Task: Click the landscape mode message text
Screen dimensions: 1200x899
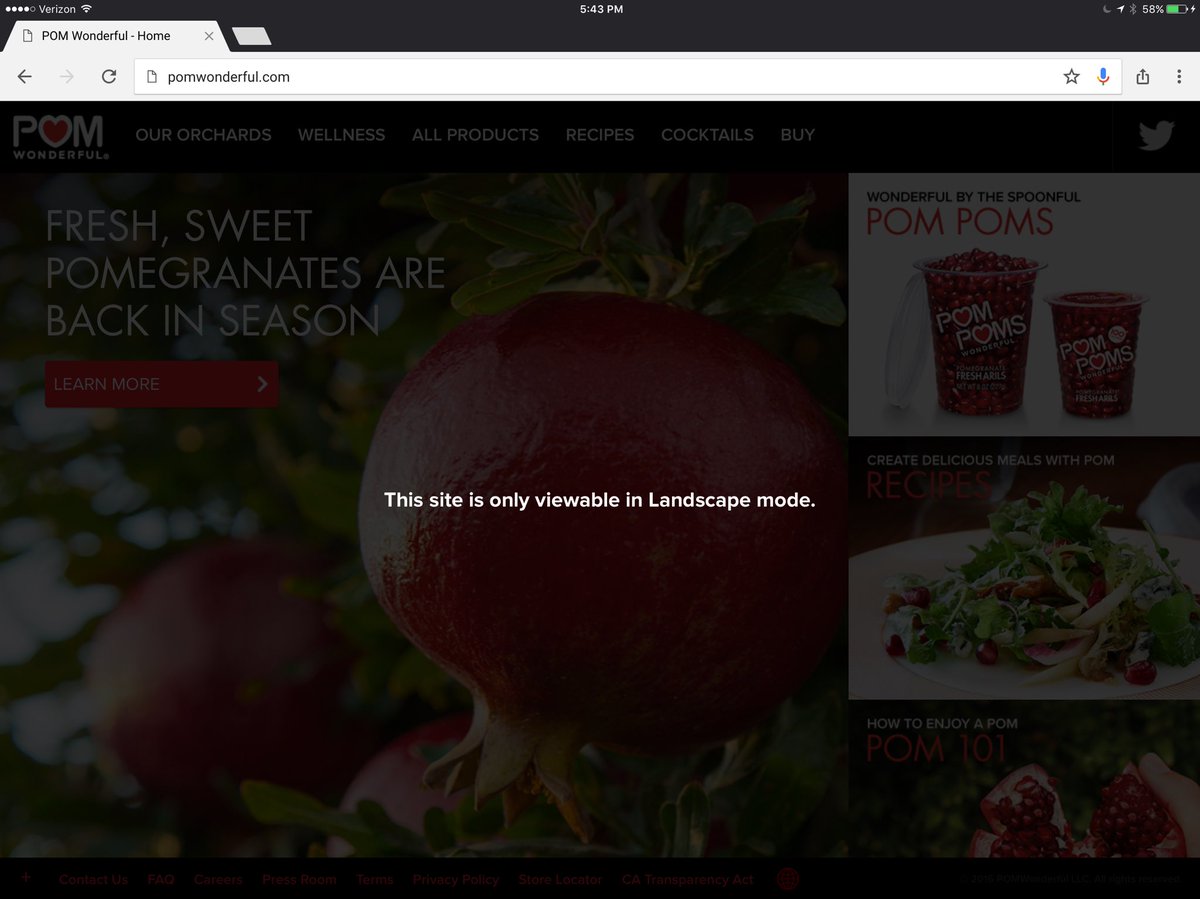Action: (600, 500)
